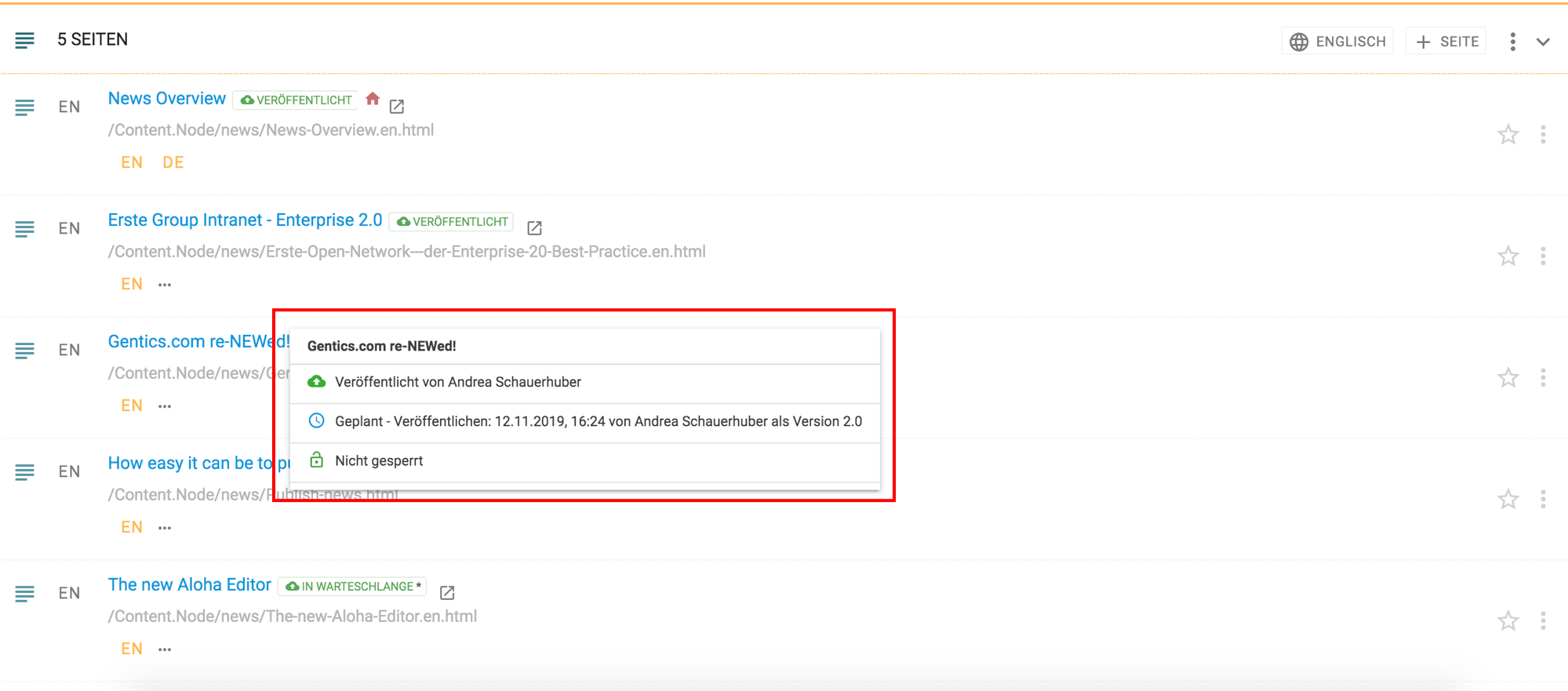Select EN variant of Erste Group Intranet
Image resolution: width=1568 pixels, height=691 pixels.
pyautogui.click(x=132, y=284)
